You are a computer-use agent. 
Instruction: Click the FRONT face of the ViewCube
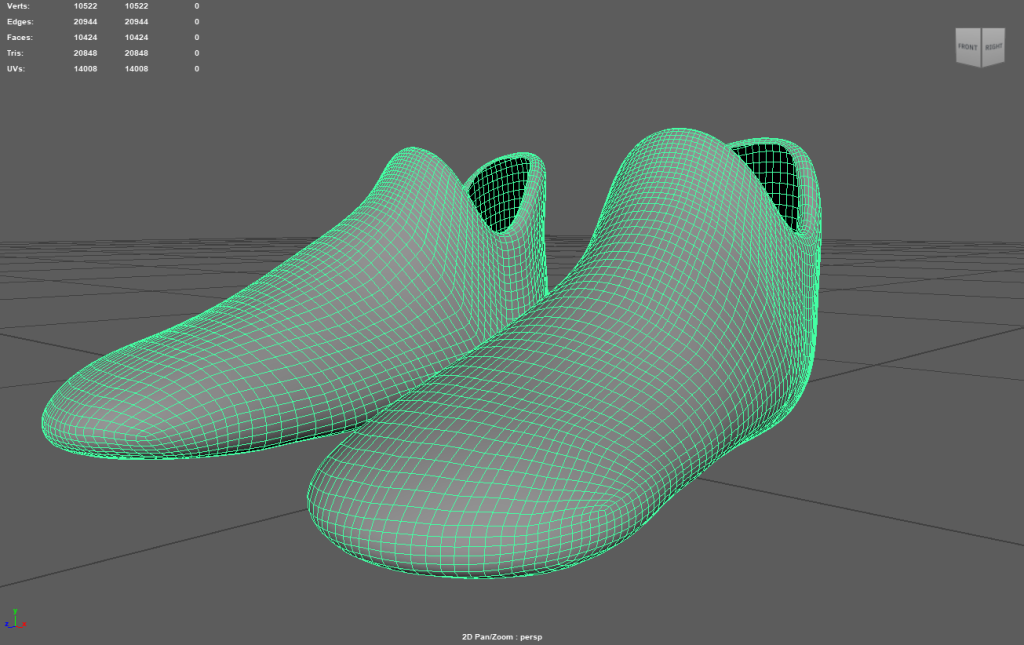(967, 48)
